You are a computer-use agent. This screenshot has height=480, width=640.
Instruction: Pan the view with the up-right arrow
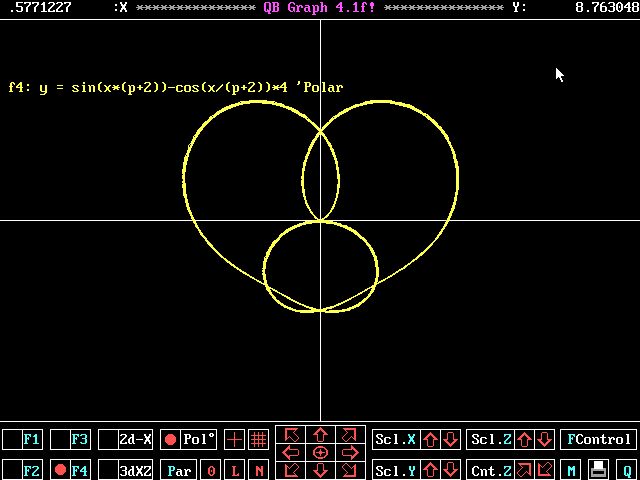(350, 435)
